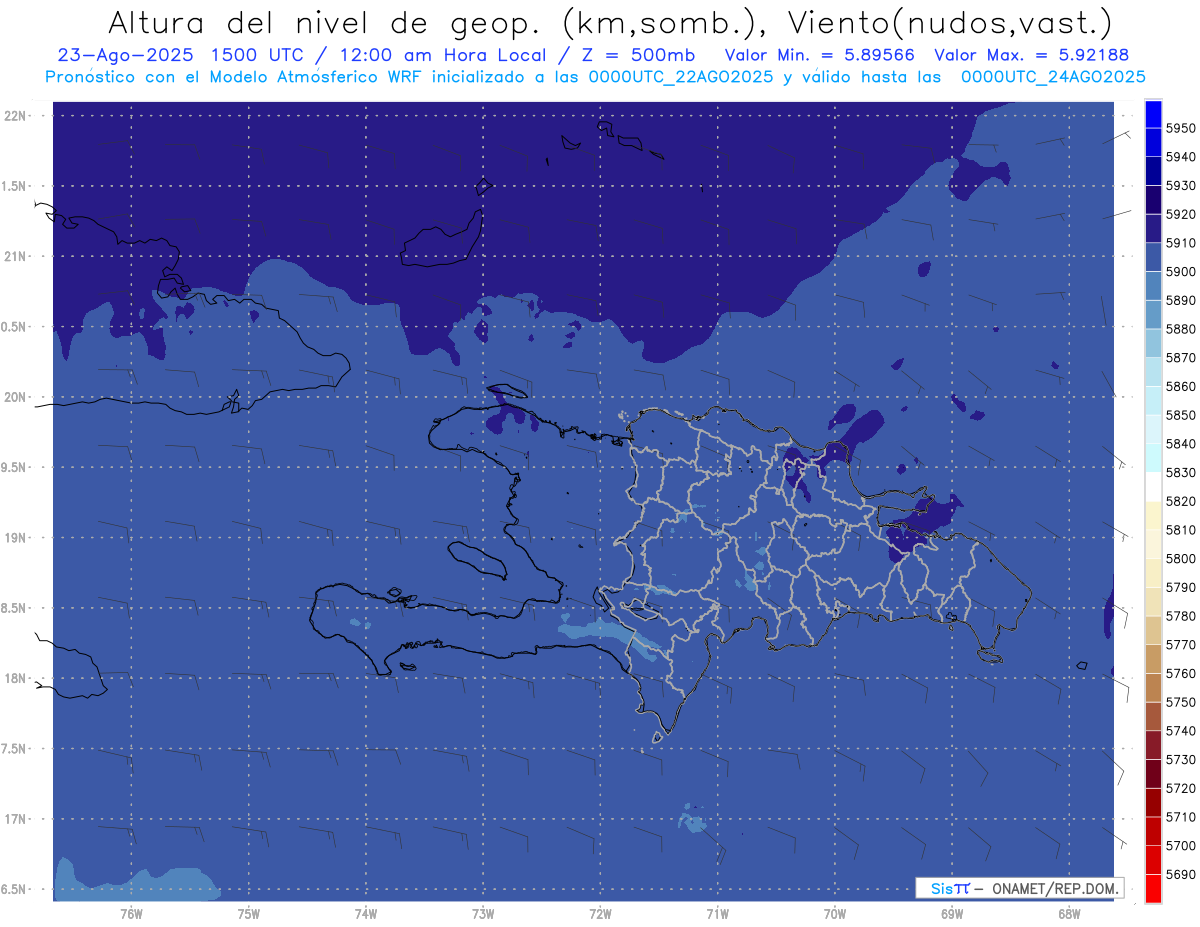This screenshot has height=927, width=1200.
Task: Select the bright blue legend band above 5950
Action: [1153, 114]
